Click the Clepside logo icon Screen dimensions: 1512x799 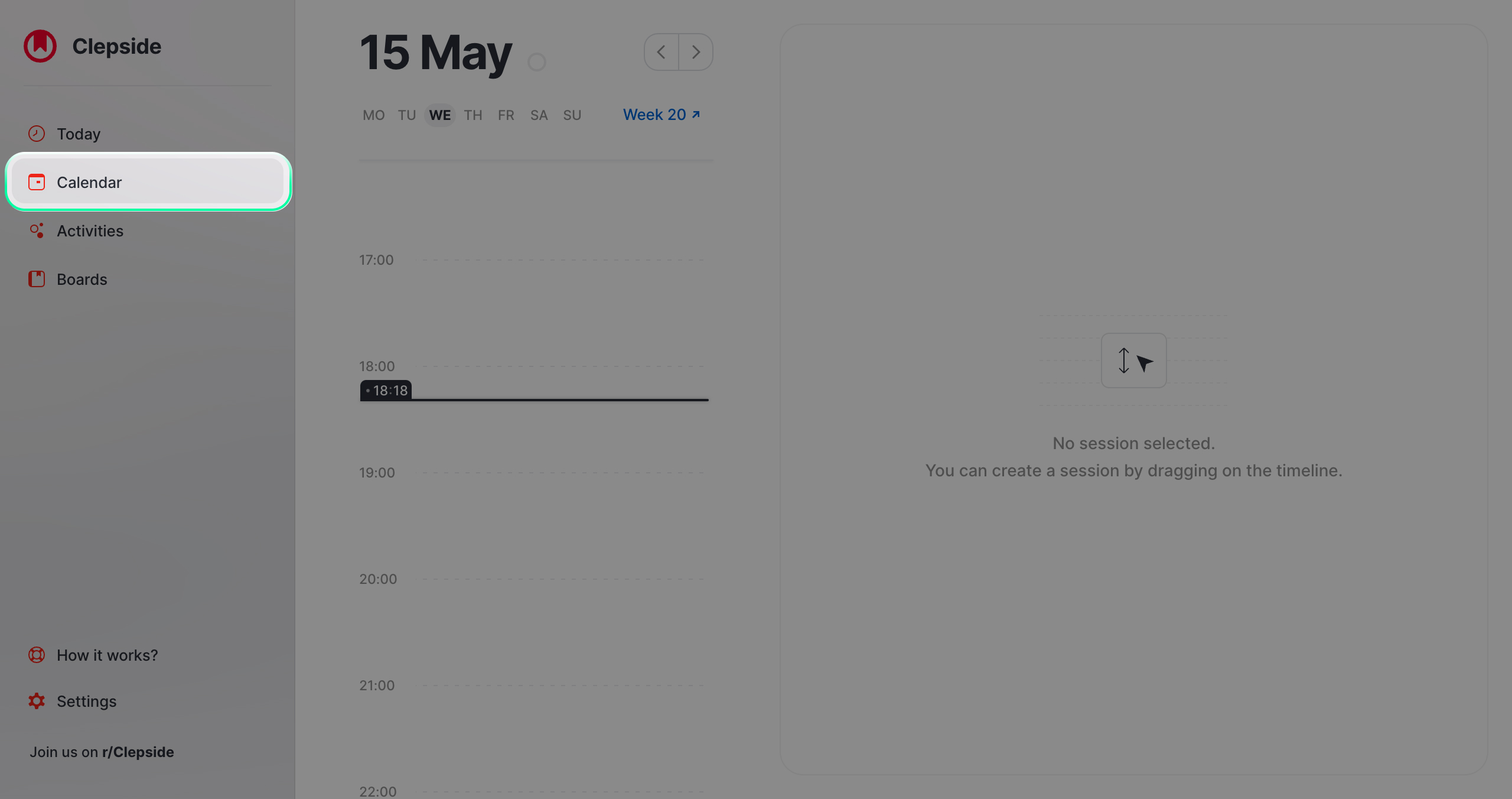40,45
